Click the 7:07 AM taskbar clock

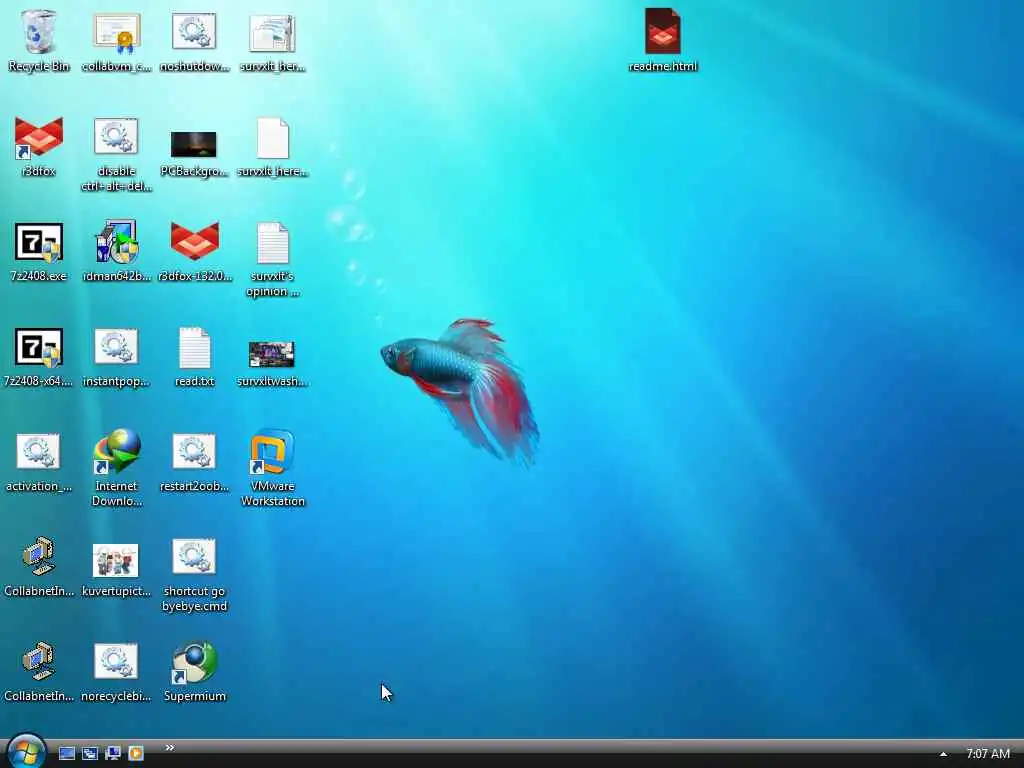pos(987,754)
